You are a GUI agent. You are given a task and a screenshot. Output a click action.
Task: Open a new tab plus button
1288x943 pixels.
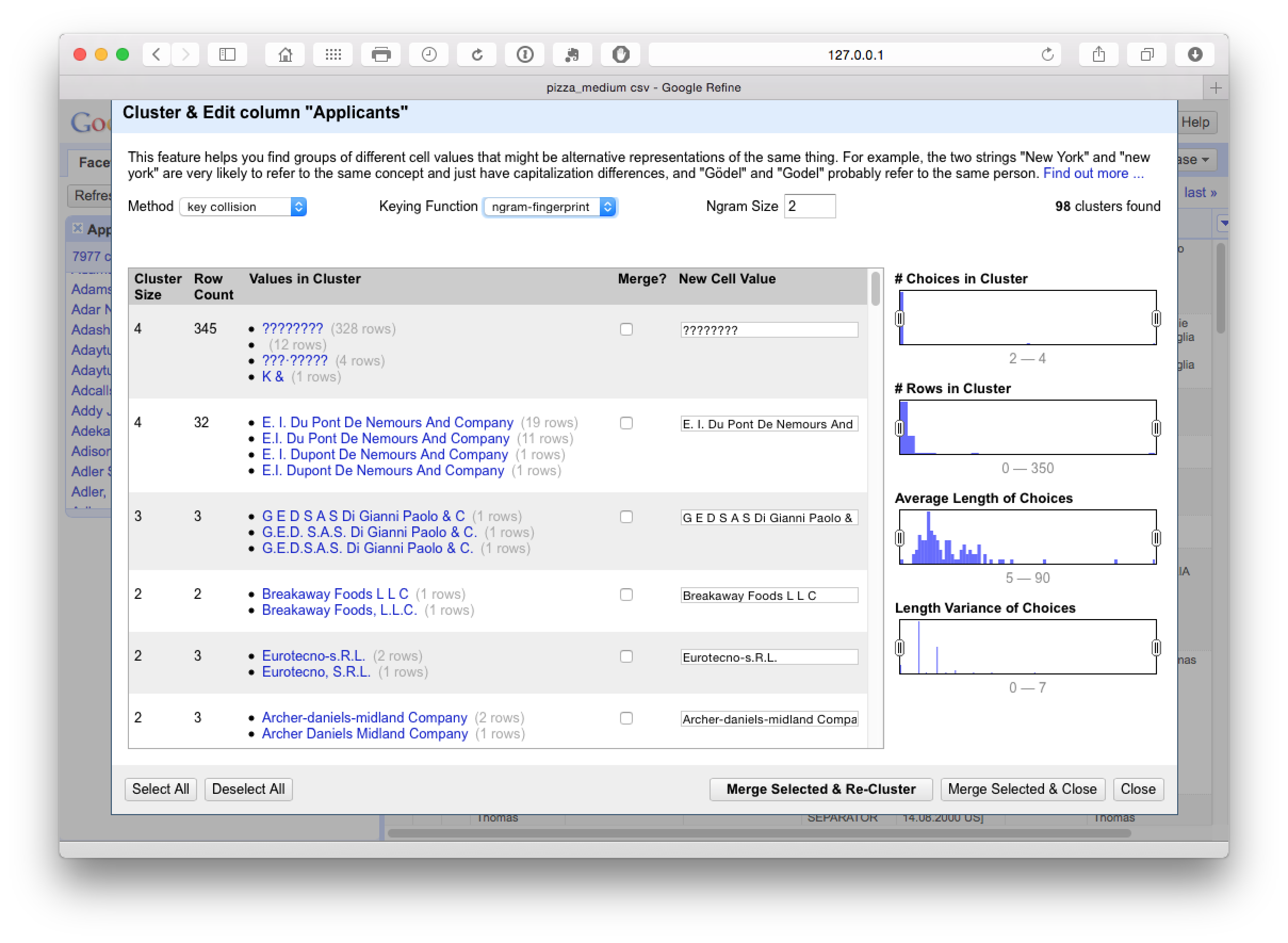coord(1216,88)
